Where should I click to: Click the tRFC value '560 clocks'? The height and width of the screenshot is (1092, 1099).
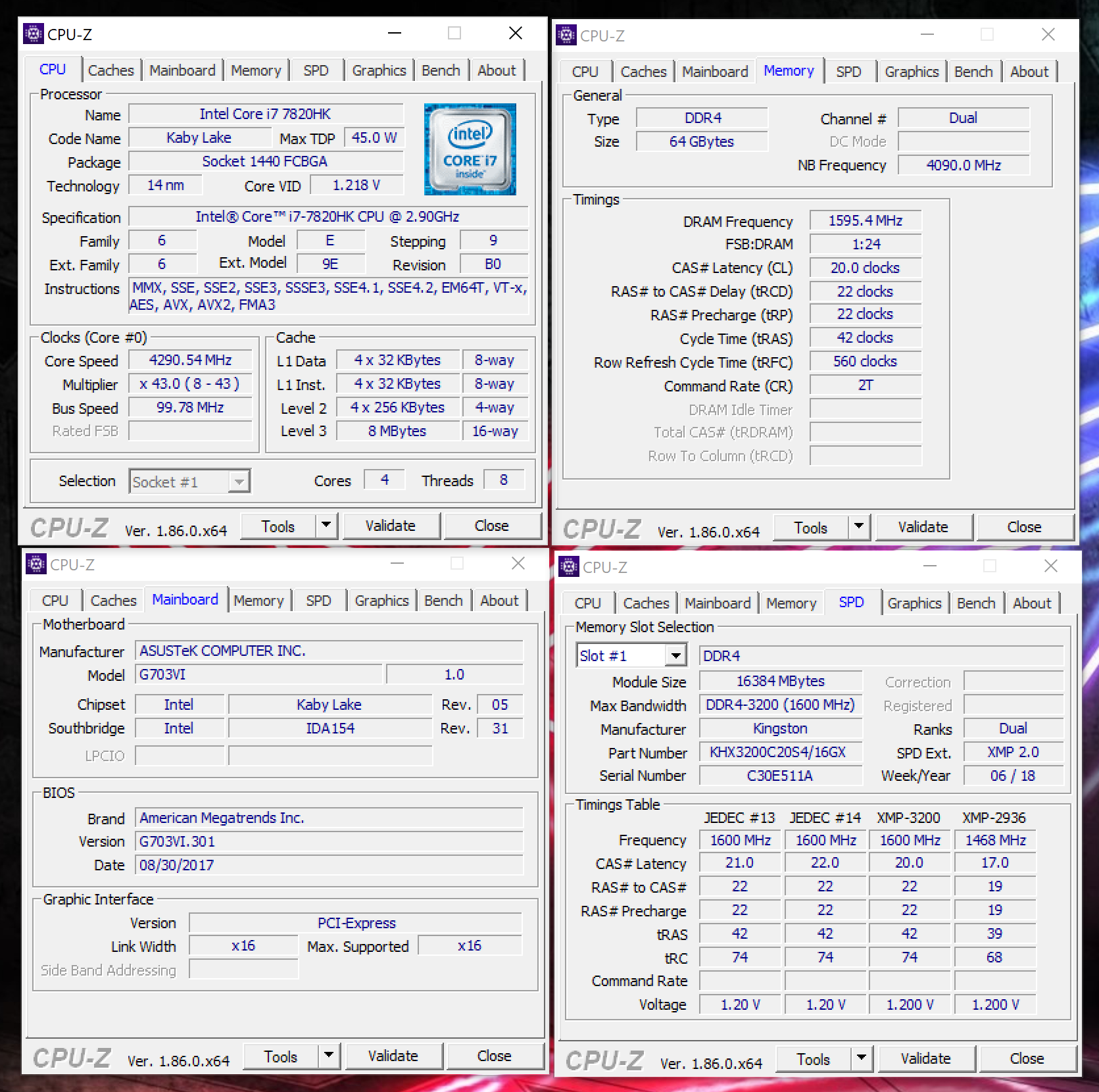pyautogui.click(x=866, y=361)
